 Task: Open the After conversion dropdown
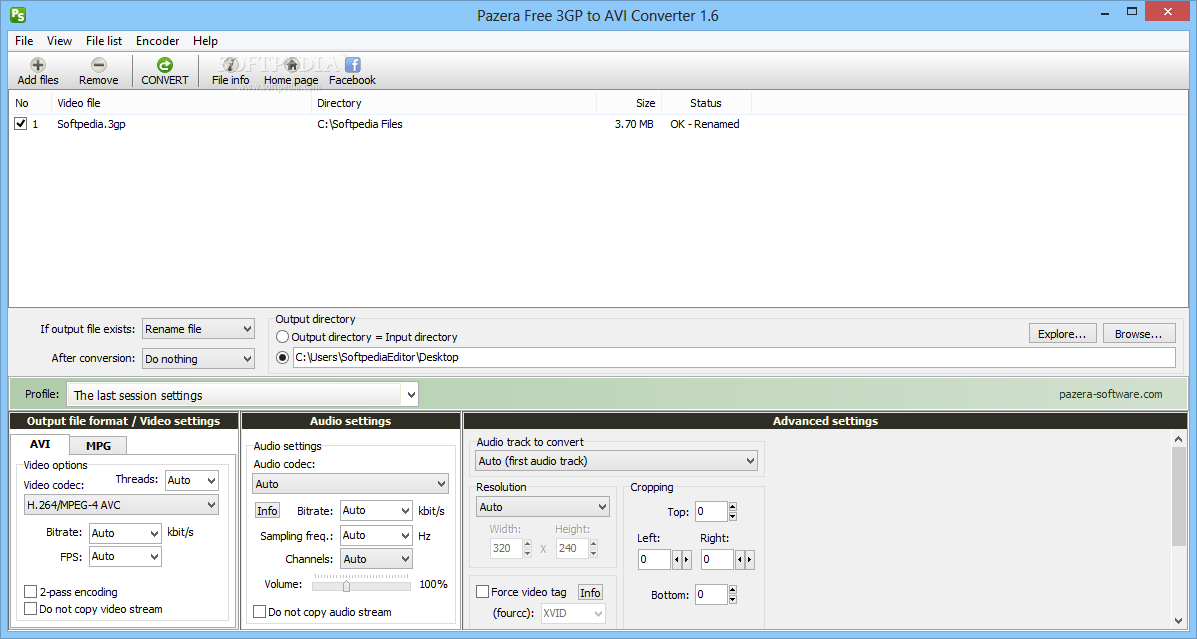198,359
